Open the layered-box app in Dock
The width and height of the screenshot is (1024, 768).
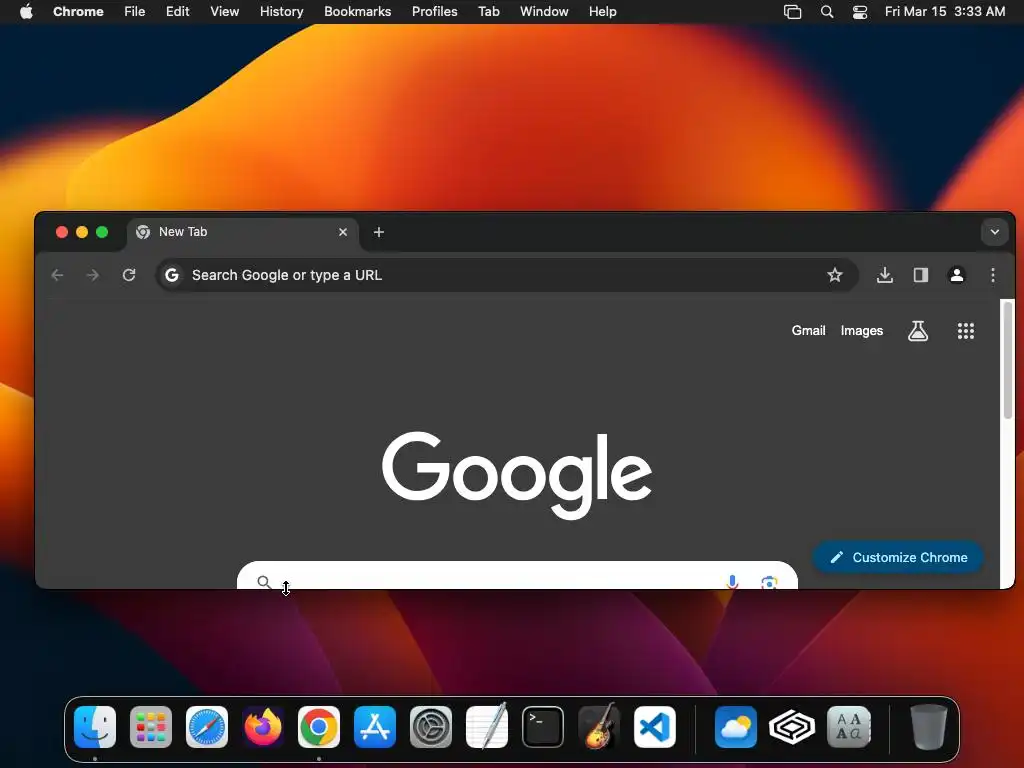[792, 727]
